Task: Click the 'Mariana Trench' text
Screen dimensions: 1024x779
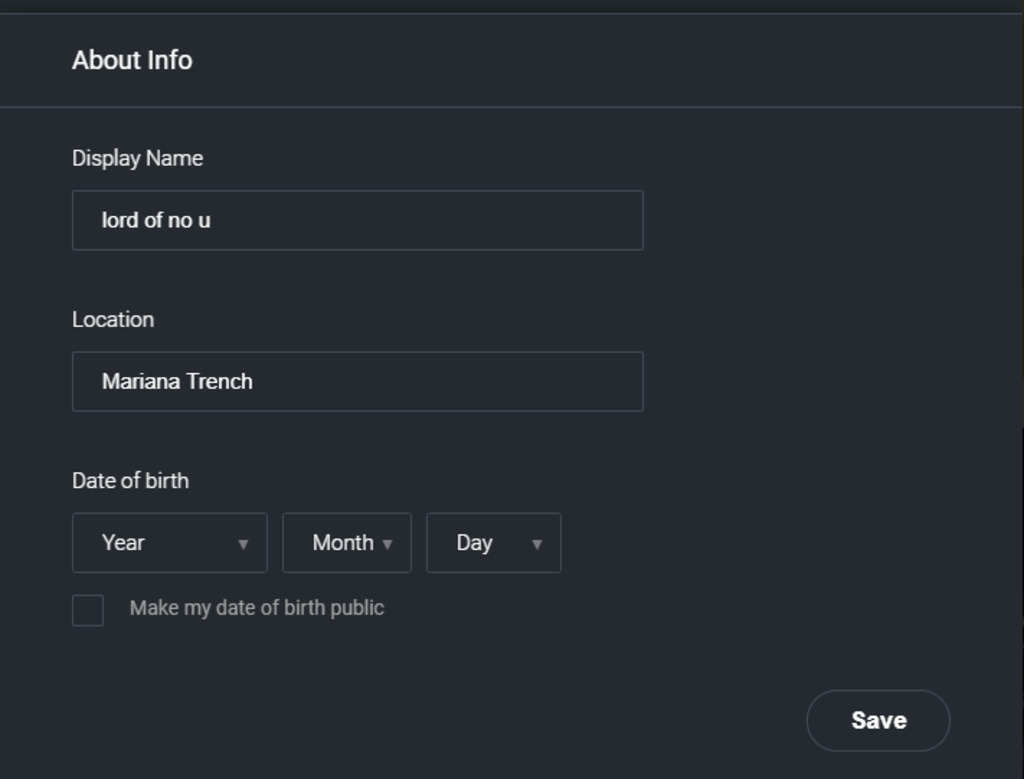Action: pos(177,381)
